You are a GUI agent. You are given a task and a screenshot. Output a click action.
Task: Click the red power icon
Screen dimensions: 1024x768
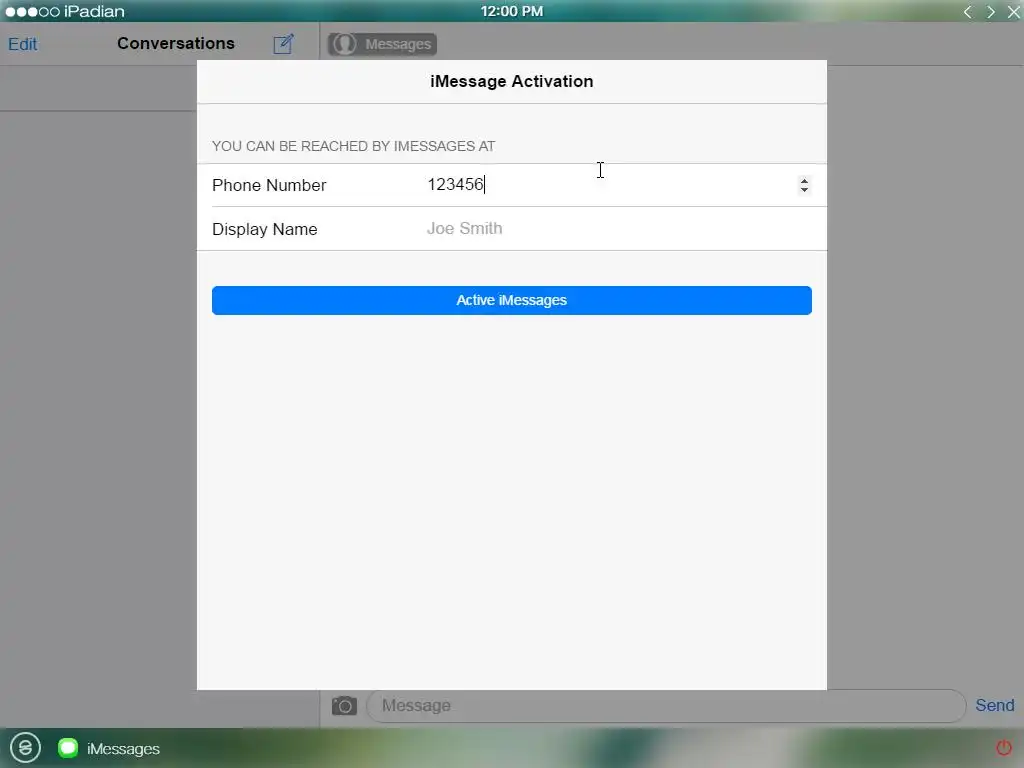pos(1004,747)
